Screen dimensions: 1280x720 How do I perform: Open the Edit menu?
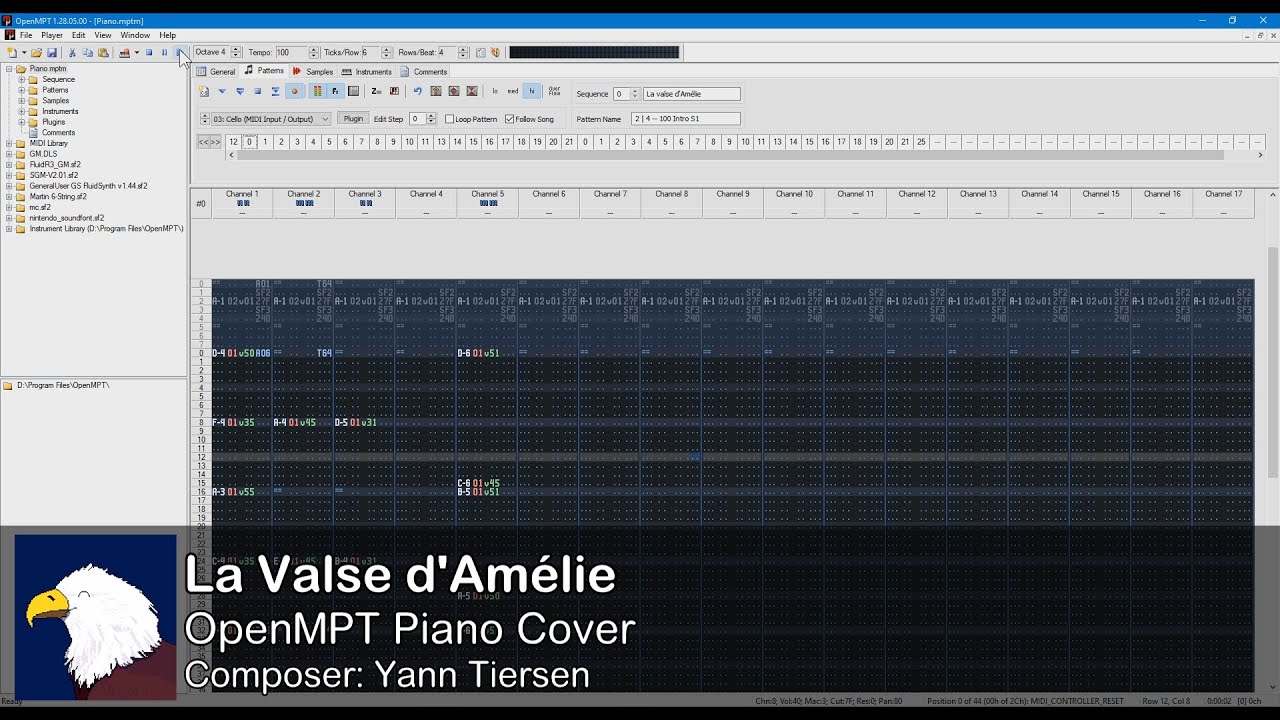pyautogui.click(x=78, y=35)
